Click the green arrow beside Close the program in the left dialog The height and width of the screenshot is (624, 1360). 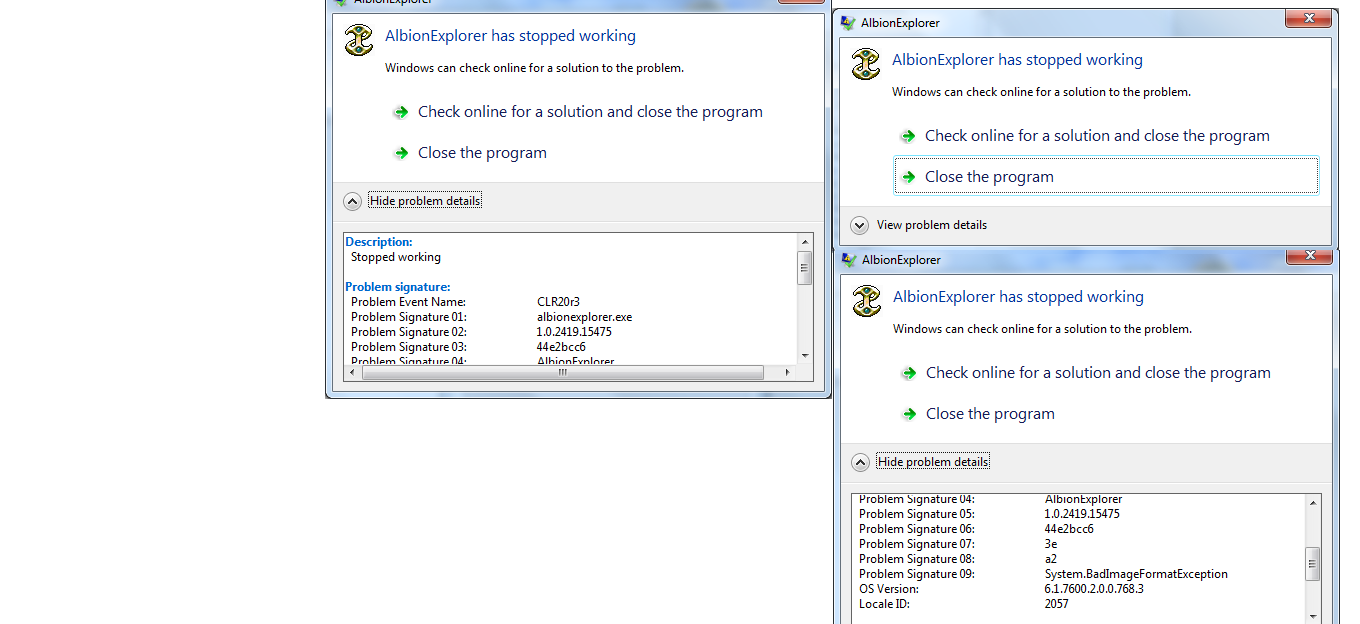[x=401, y=153]
